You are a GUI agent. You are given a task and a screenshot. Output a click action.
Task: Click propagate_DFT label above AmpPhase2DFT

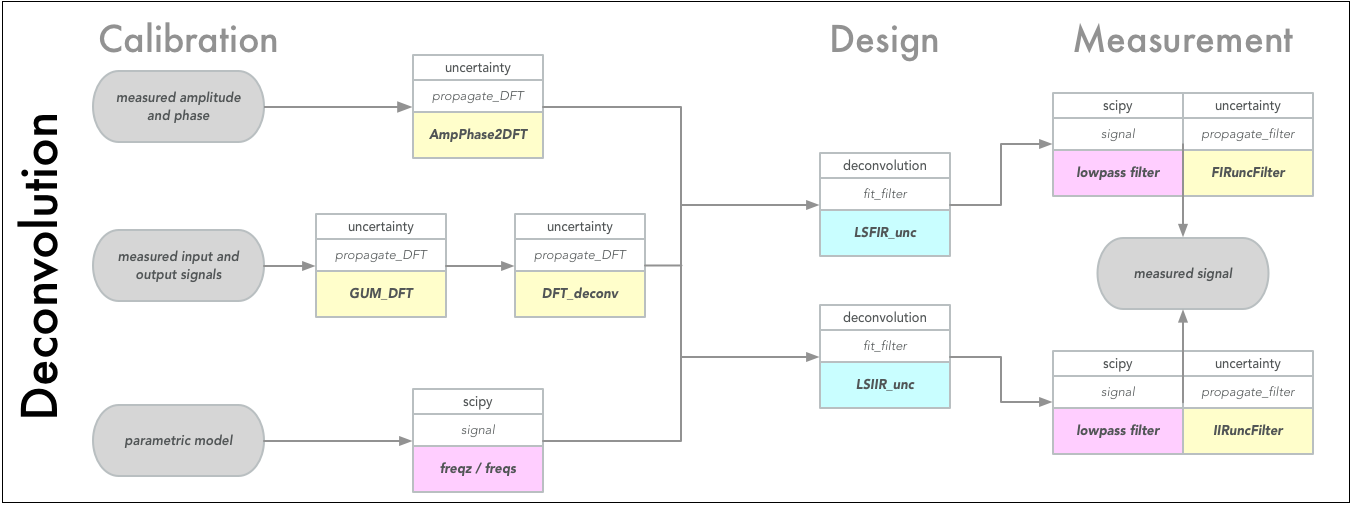[478, 97]
